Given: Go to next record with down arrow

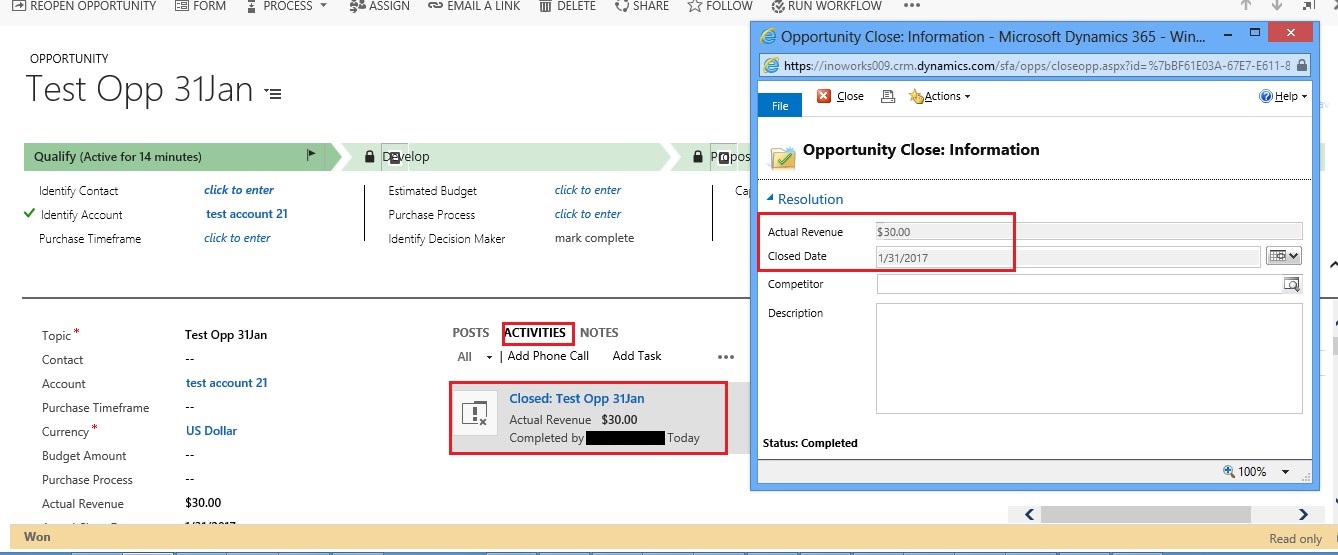Looking at the screenshot, I should pyautogui.click(x=1277, y=5).
